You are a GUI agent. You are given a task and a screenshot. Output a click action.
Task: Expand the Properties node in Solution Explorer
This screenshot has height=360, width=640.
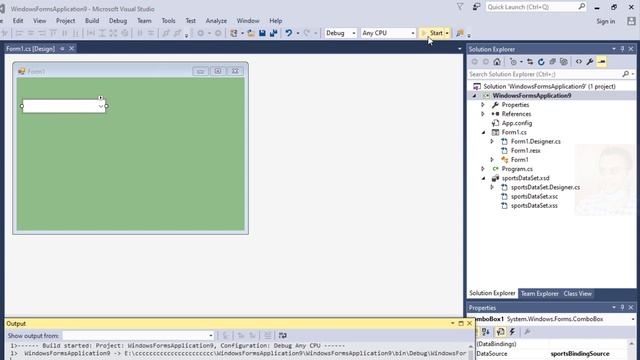483,105
